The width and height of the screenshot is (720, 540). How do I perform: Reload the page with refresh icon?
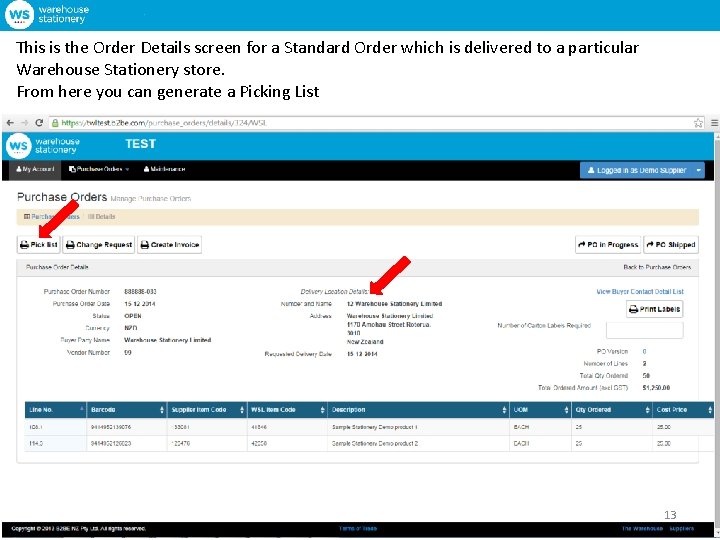[x=39, y=123]
